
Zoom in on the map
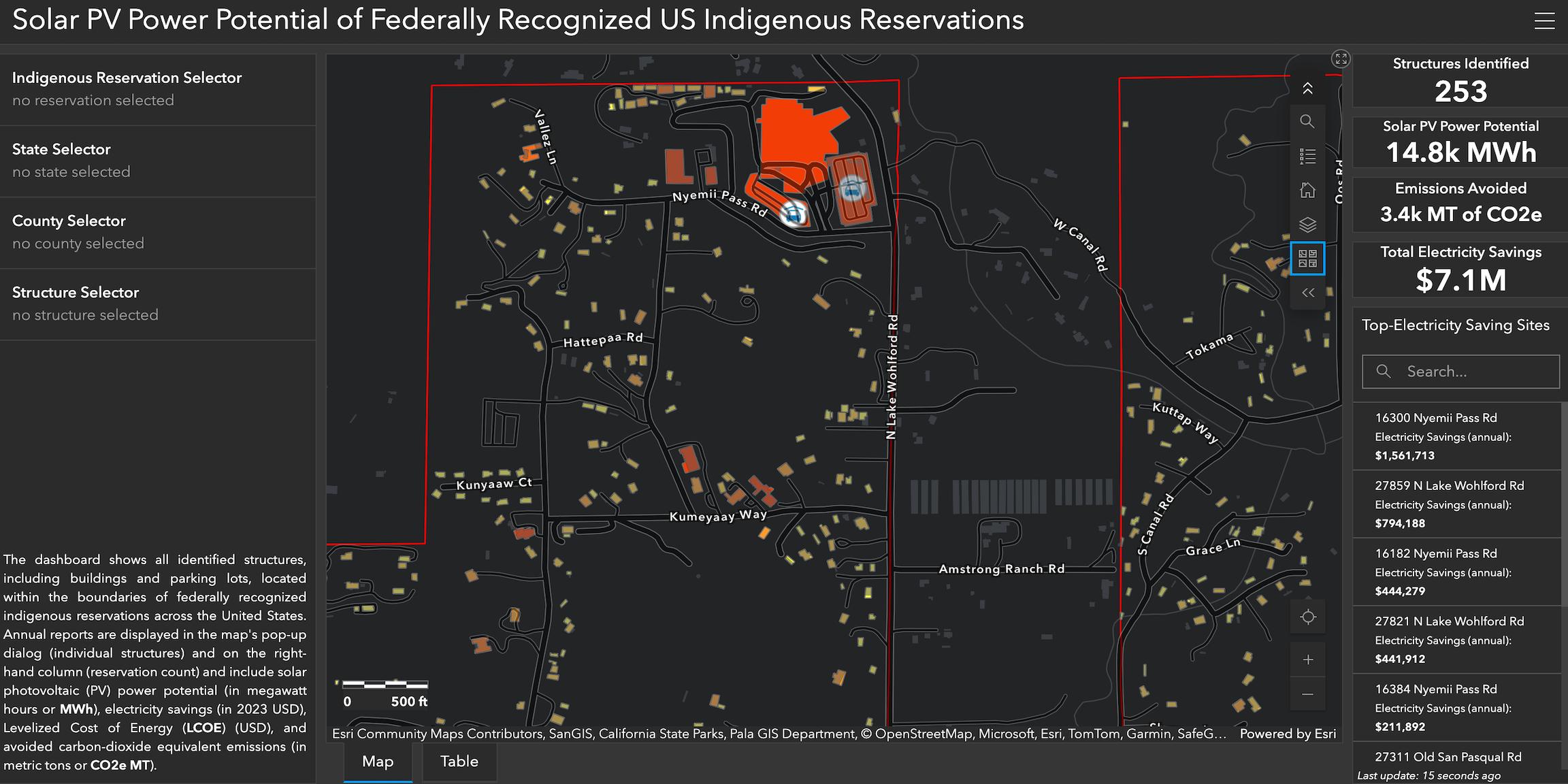coord(1307,659)
